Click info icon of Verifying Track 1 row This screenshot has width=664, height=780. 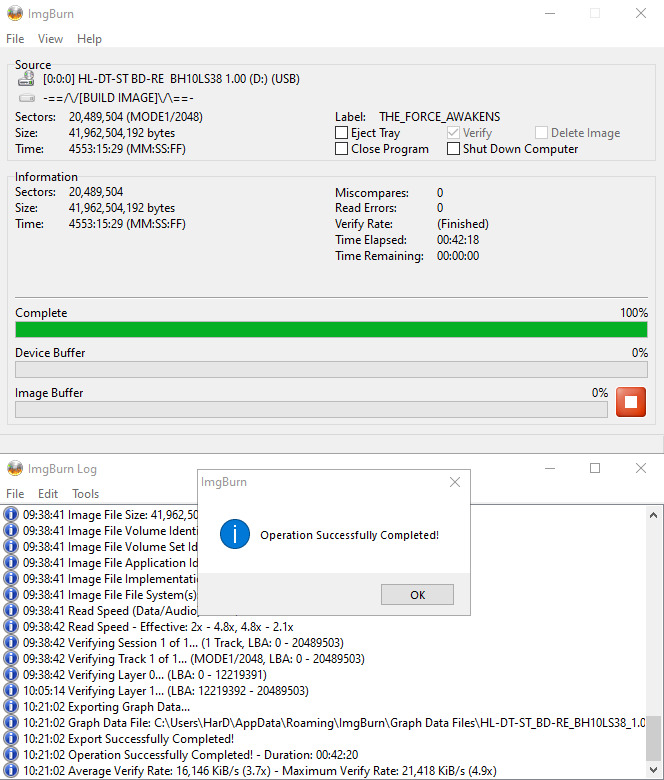[x=11, y=658]
